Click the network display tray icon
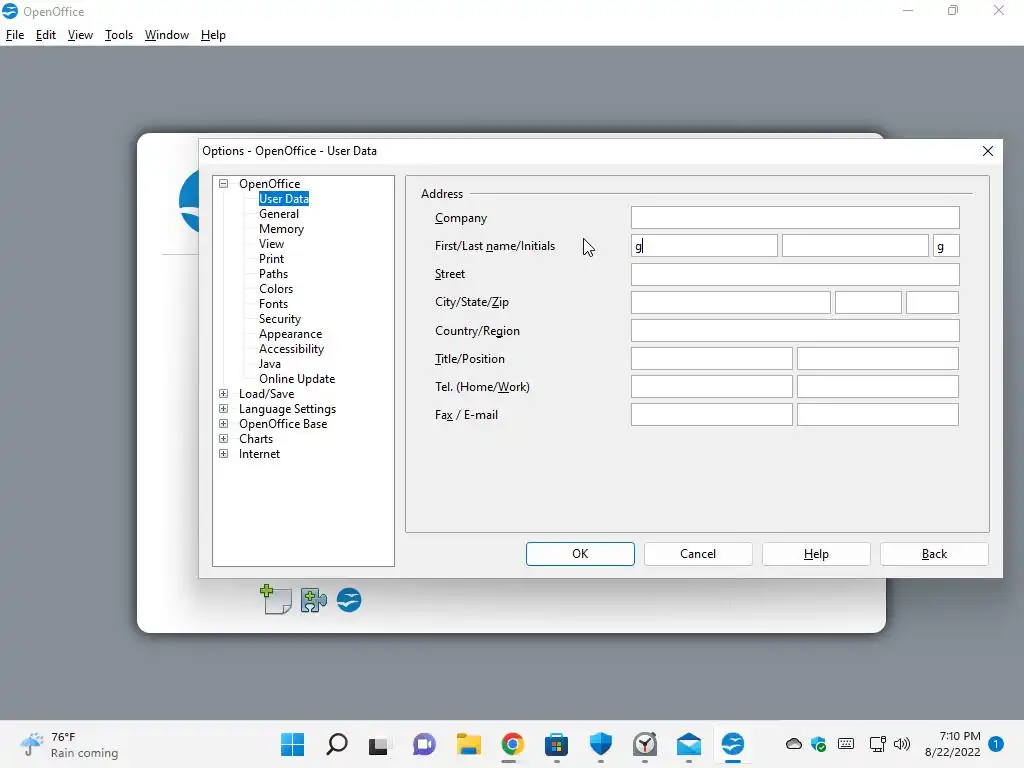The width and height of the screenshot is (1024, 768). [x=877, y=744]
